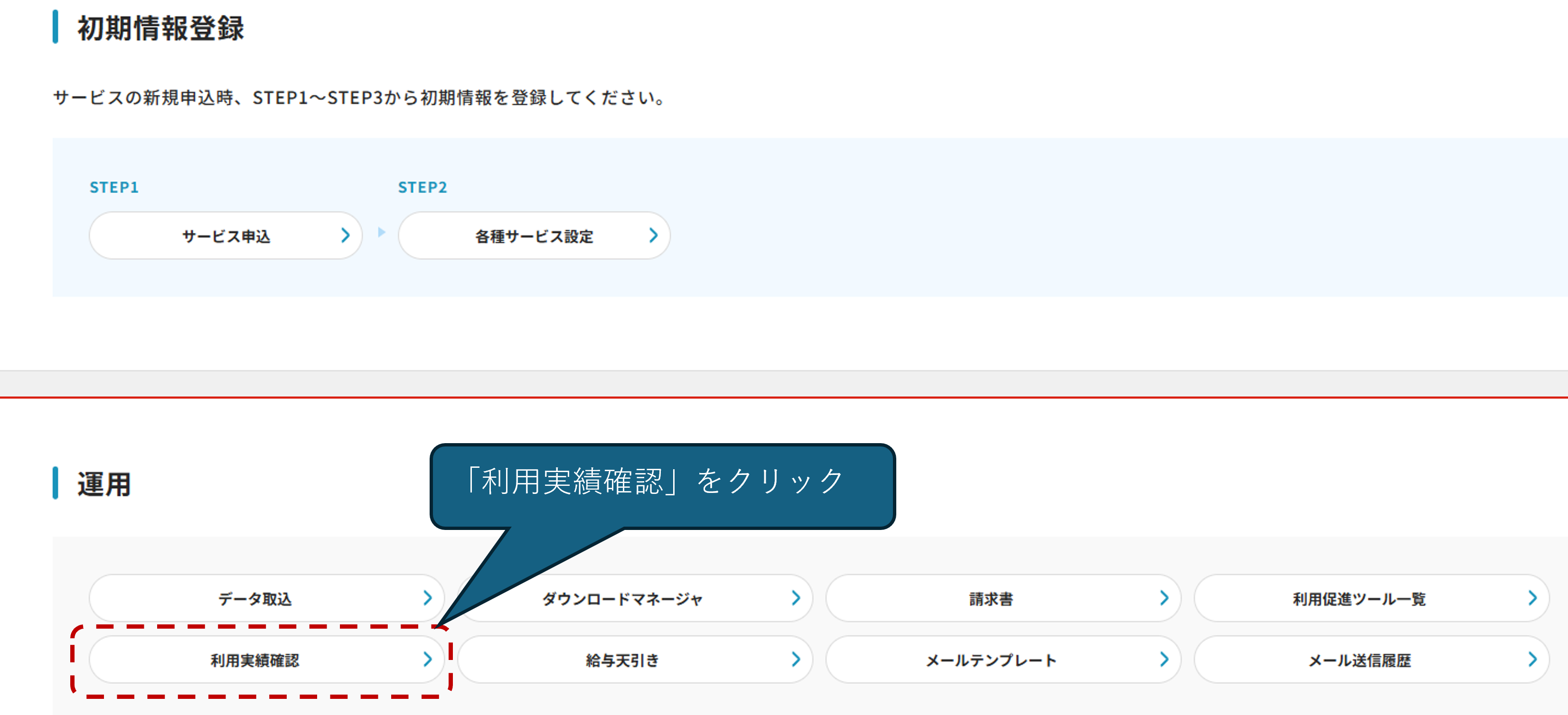Open メール送信履歴 button
1568x715 pixels.
click(1371, 659)
